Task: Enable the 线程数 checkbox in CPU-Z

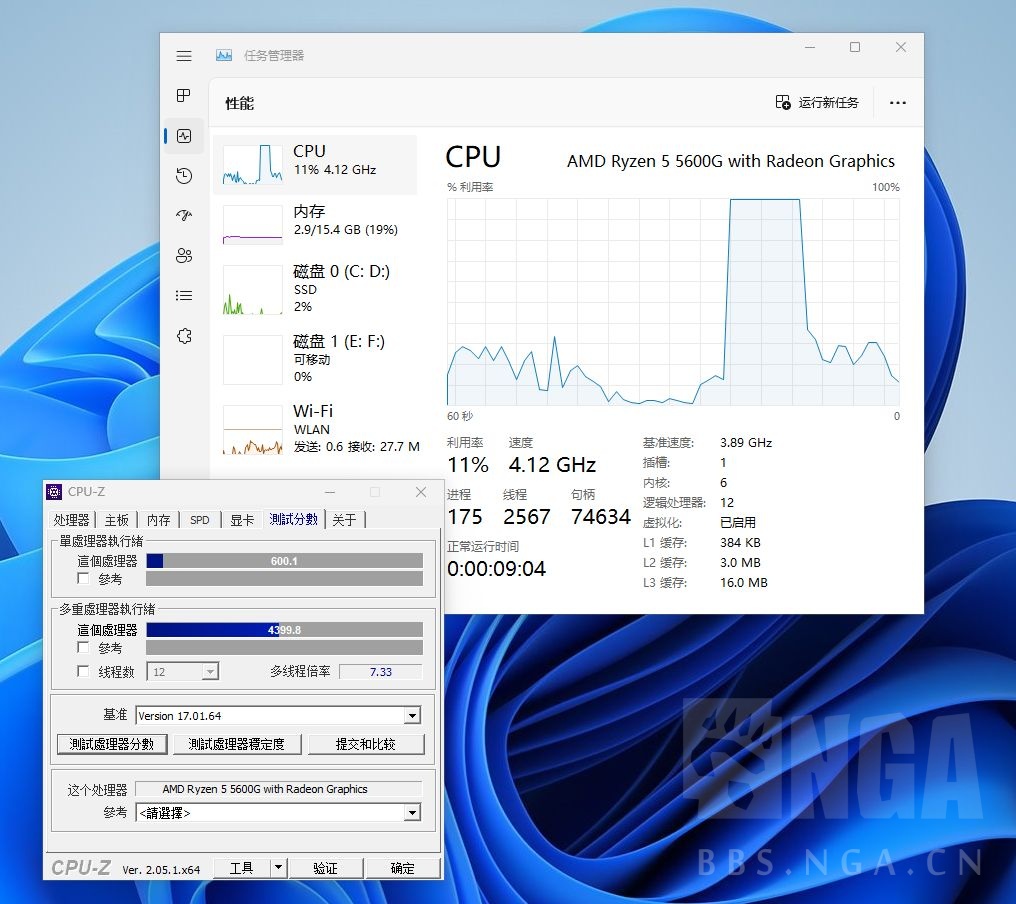Action: 85,671
